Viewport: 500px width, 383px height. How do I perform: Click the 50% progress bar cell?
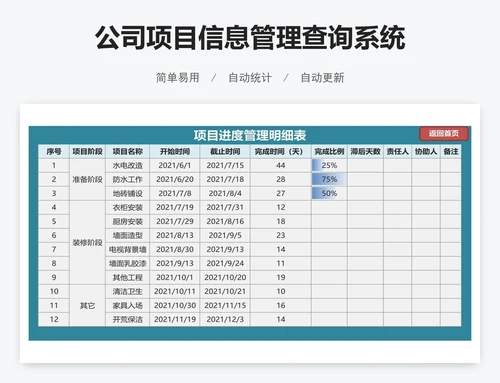tap(329, 193)
